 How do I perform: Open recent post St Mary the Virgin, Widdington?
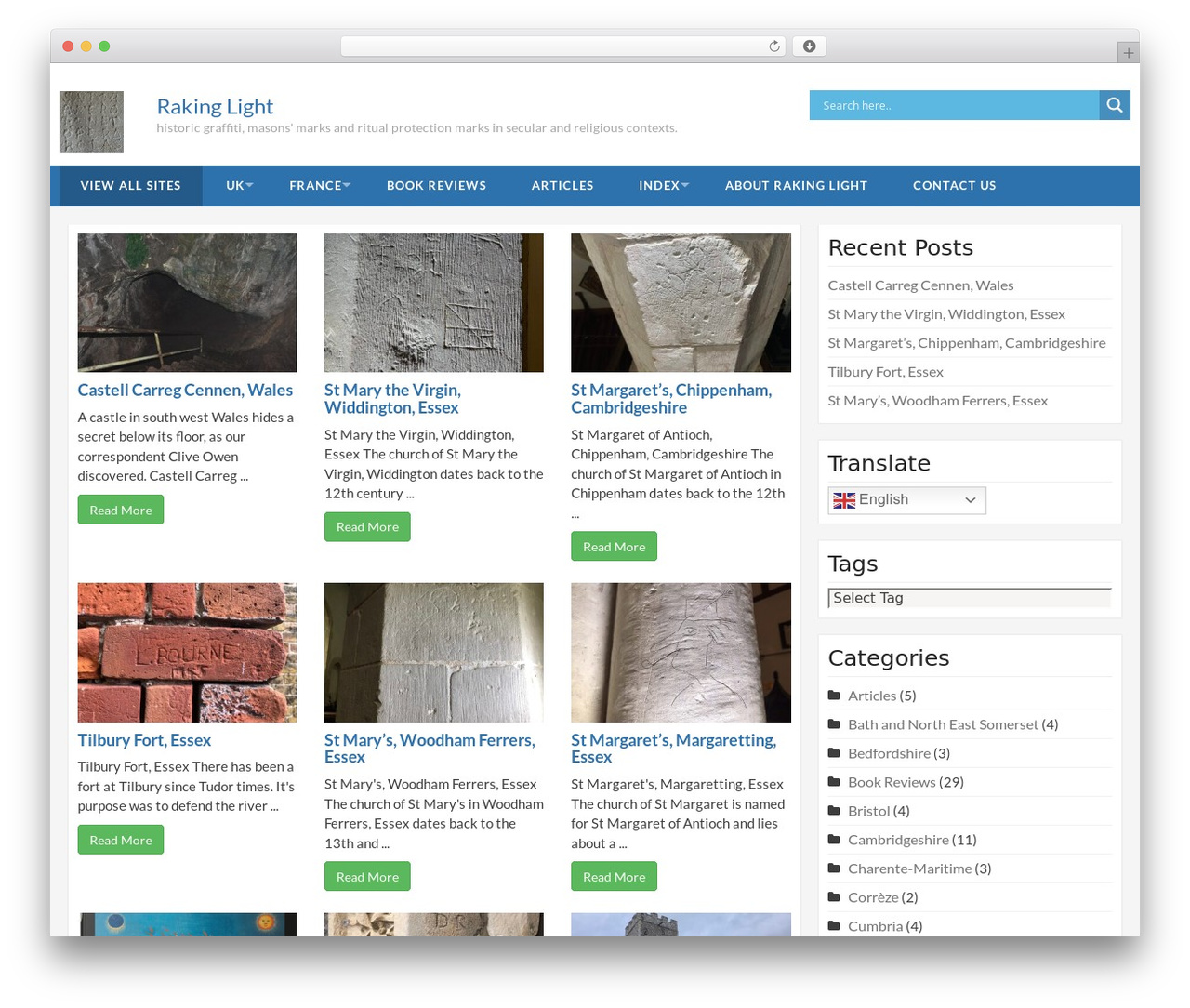[946, 314]
